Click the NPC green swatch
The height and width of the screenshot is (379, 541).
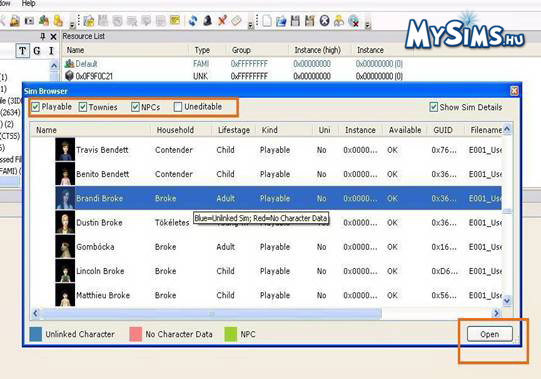pyautogui.click(x=230, y=334)
